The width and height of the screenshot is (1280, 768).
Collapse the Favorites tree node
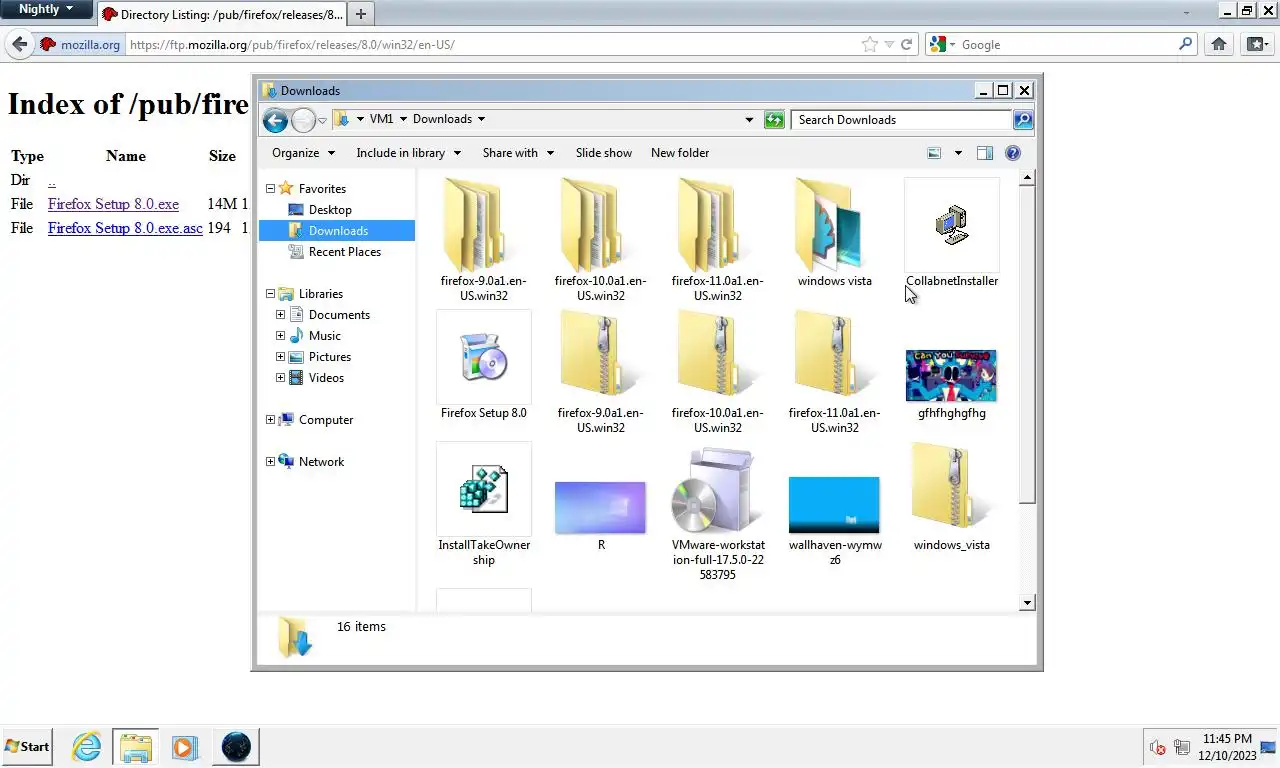pyautogui.click(x=270, y=188)
